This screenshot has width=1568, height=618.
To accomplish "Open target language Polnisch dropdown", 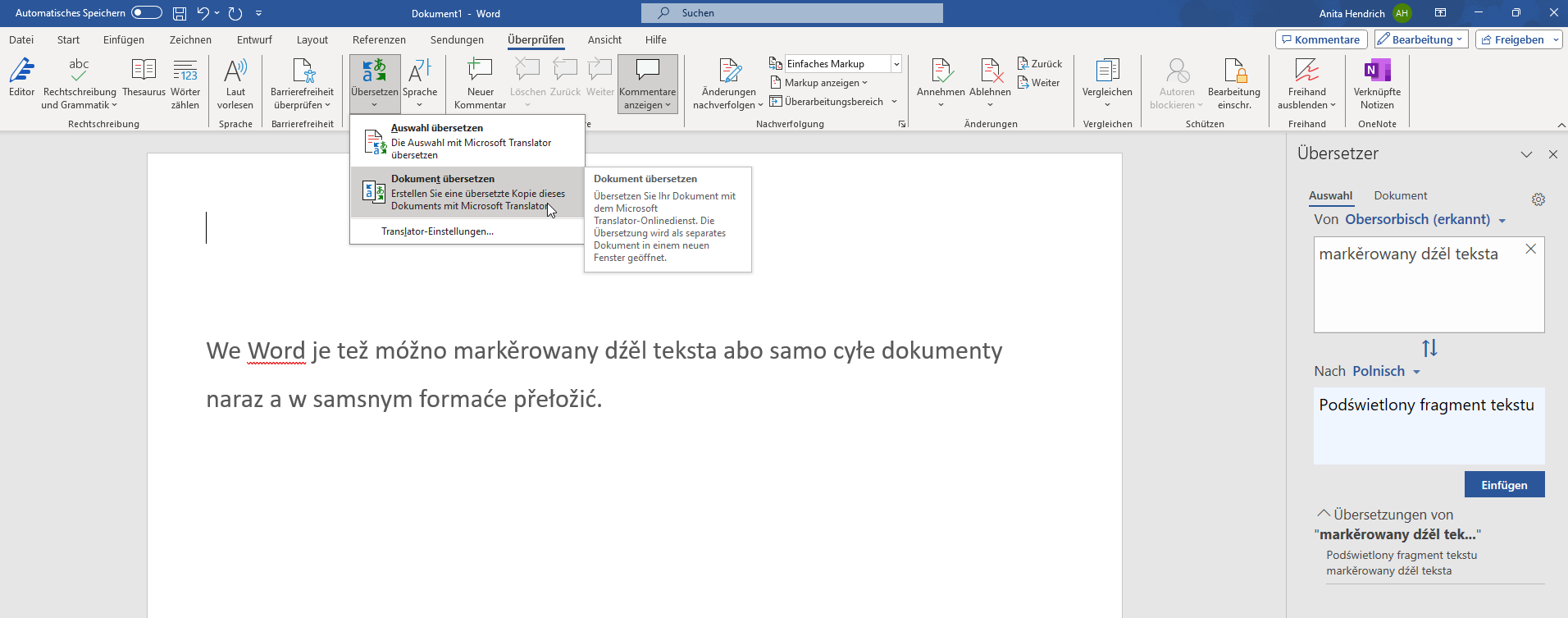I will click(1386, 371).
